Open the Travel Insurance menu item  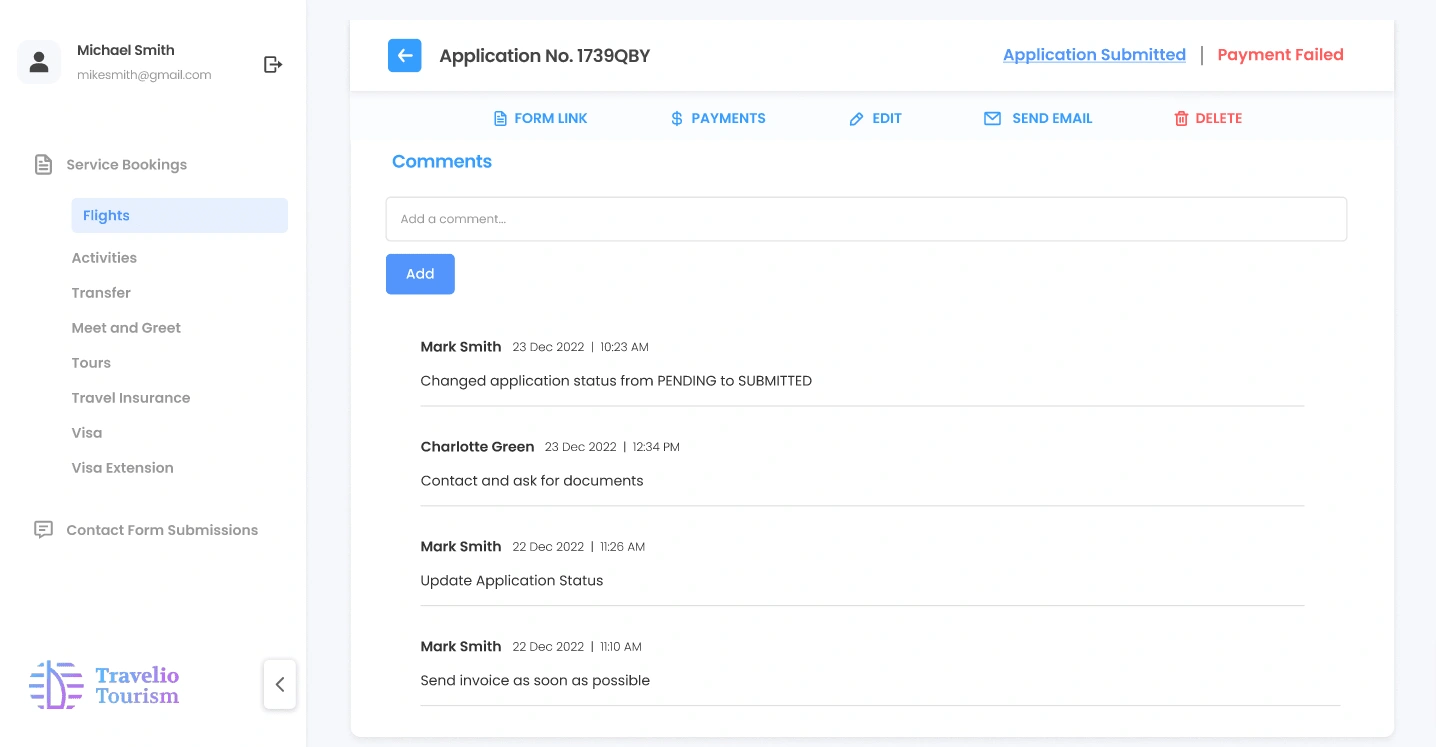point(130,398)
